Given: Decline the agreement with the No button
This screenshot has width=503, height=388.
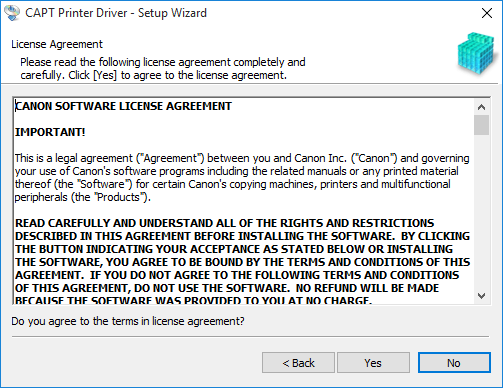Looking at the screenshot, I should point(454,363).
